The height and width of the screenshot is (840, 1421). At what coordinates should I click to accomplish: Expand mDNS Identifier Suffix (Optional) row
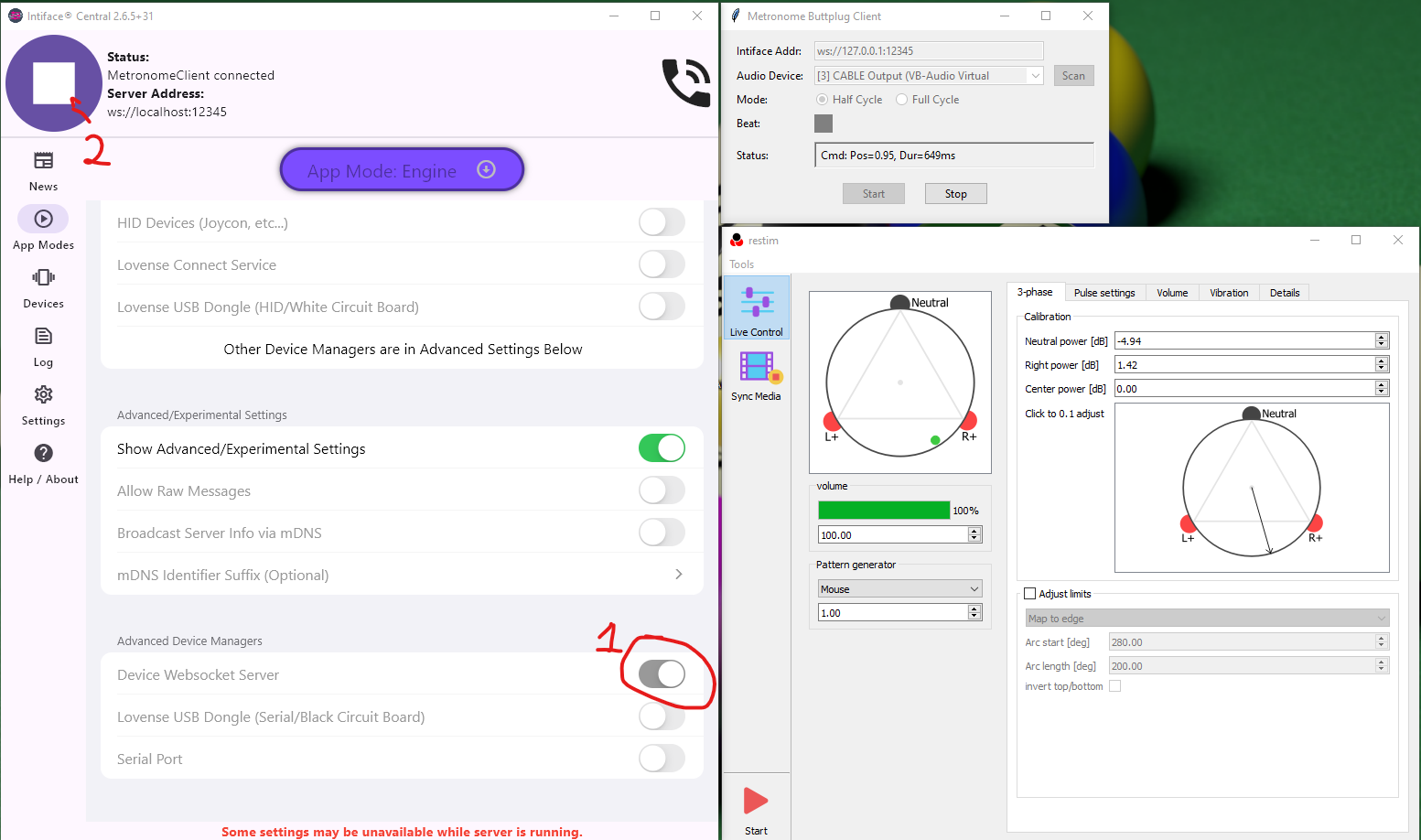pyautogui.click(x=402, y=575)
